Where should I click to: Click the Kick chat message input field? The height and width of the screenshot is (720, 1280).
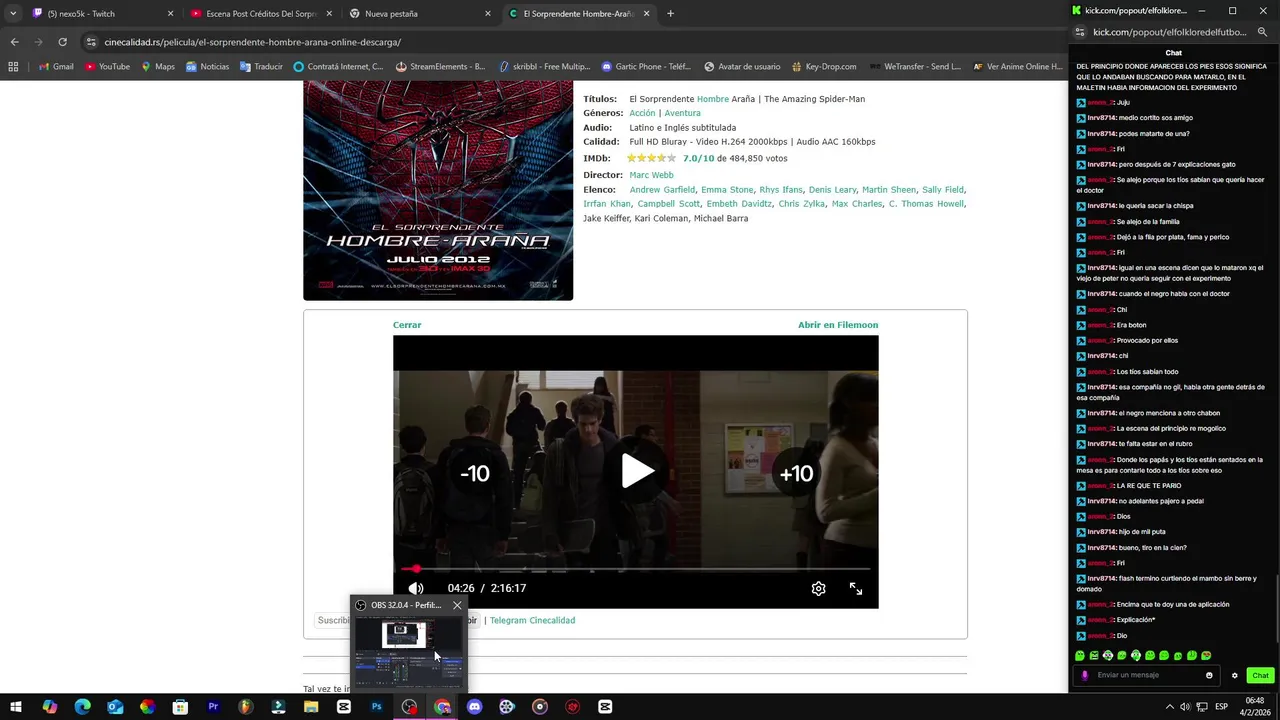click(x=1146, y=675)
